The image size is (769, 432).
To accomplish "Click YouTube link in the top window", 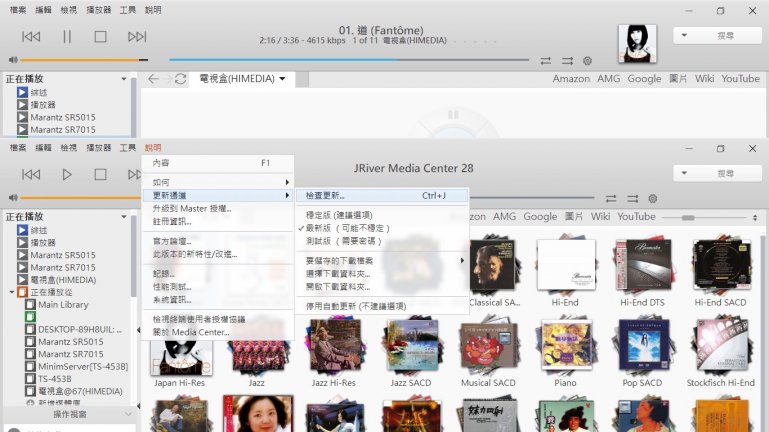I will 740,79.
